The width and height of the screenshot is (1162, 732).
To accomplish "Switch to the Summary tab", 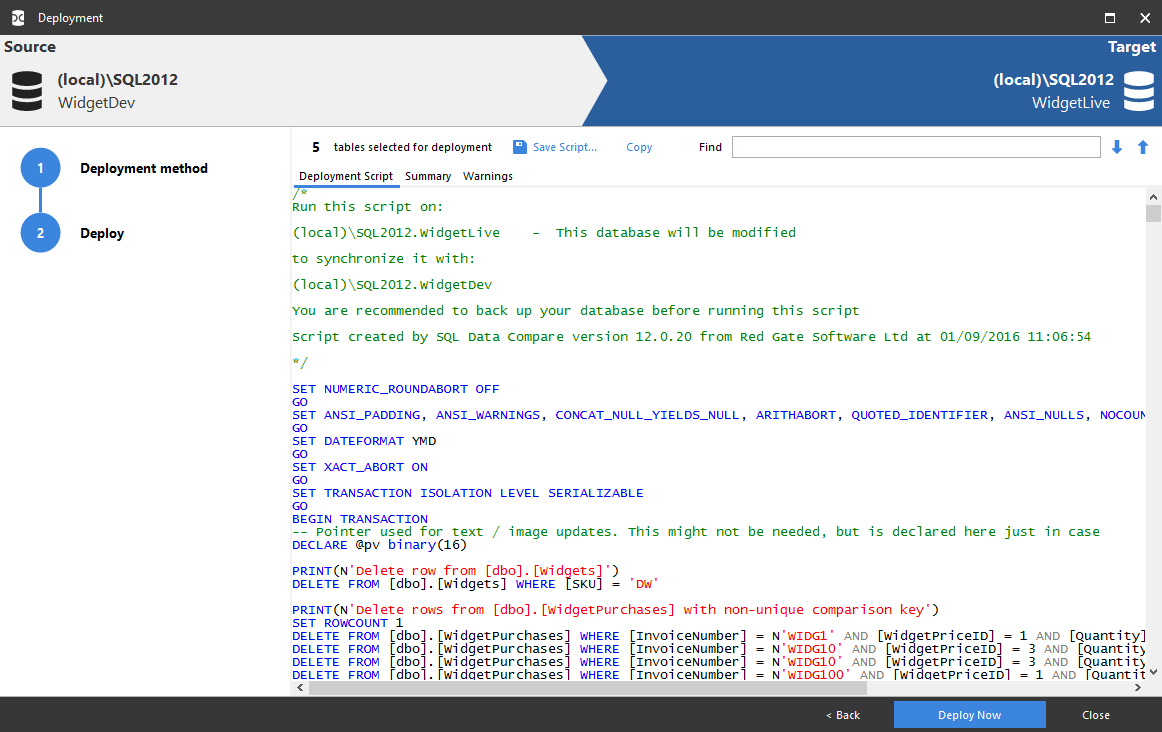I will tap(428, 176).
